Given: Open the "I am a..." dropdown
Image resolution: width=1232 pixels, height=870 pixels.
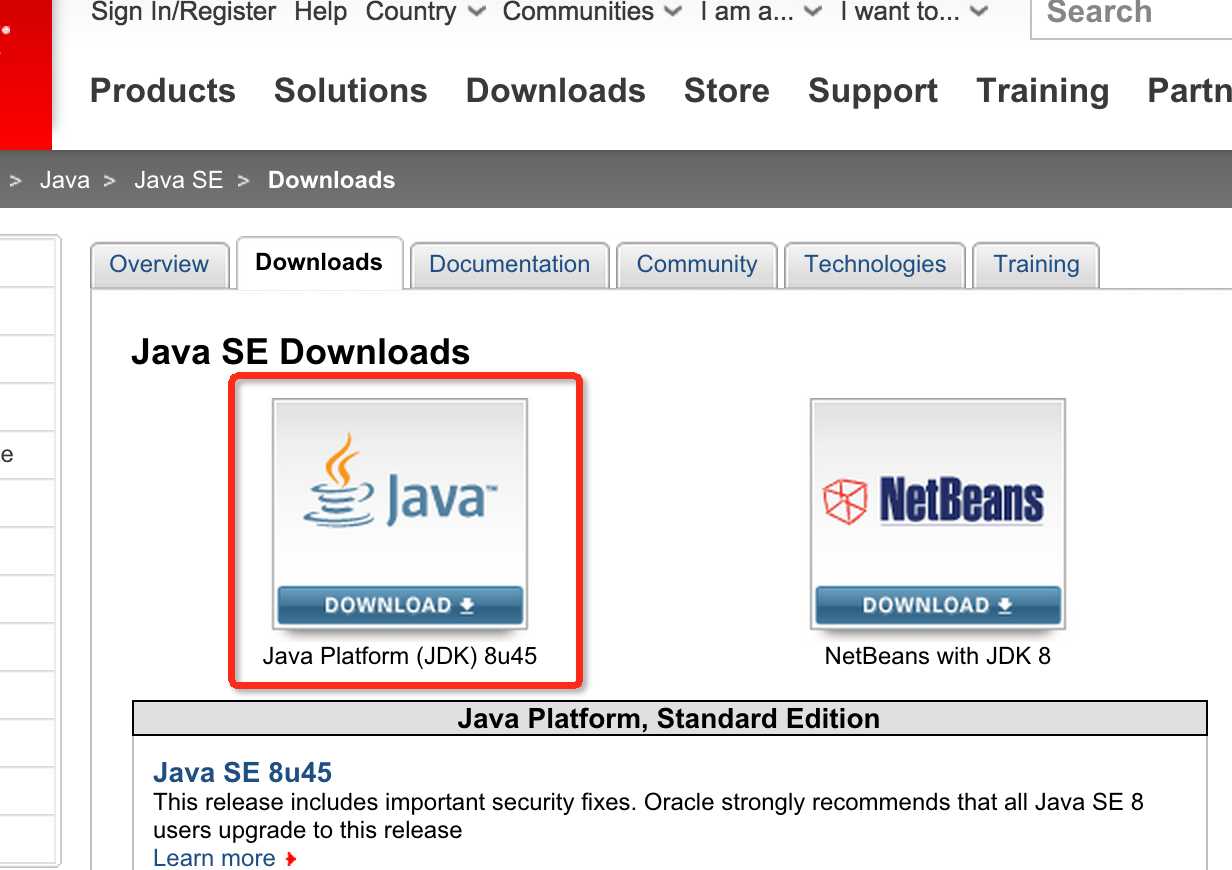Looking at the screenshot, I should click(x=762, y=12).
